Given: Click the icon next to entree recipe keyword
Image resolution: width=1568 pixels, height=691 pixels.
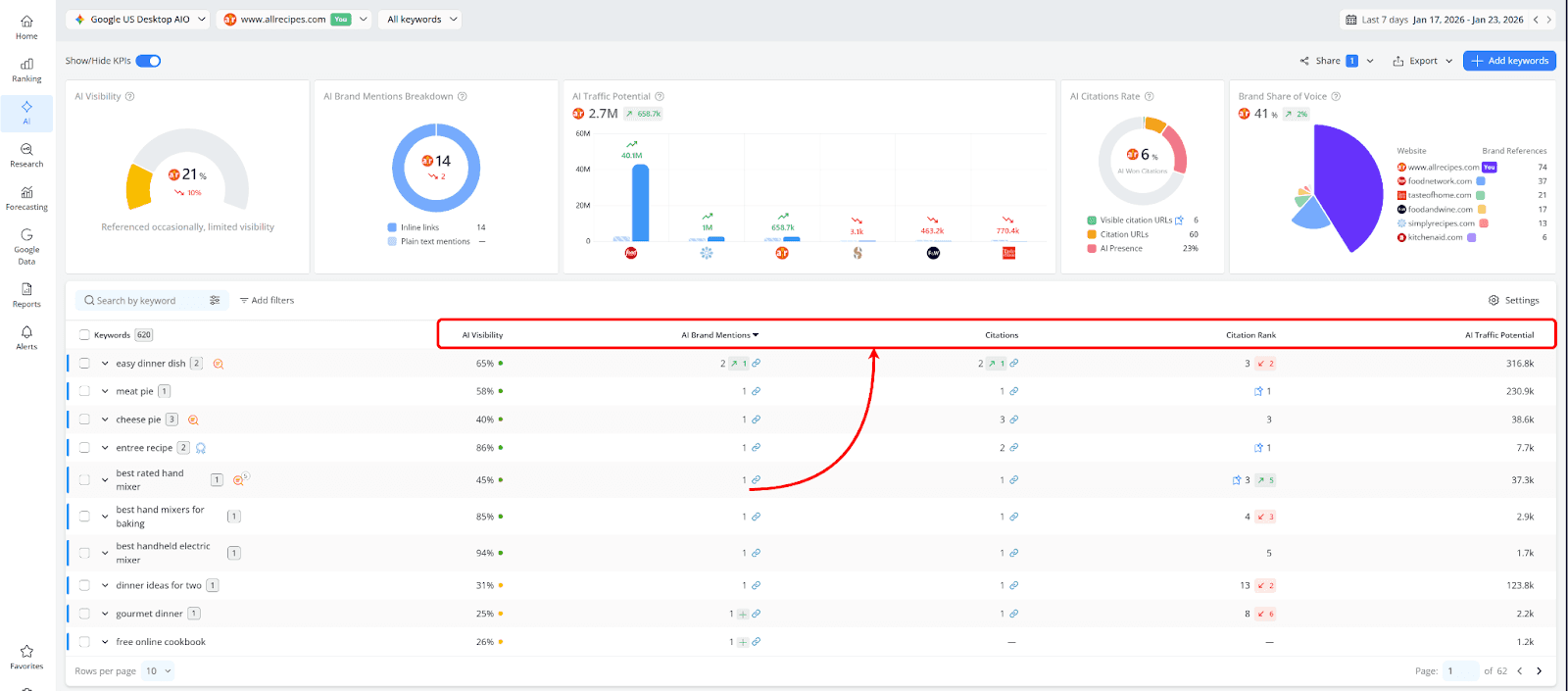Looking at the screenshot, I should tap(201, 448).
